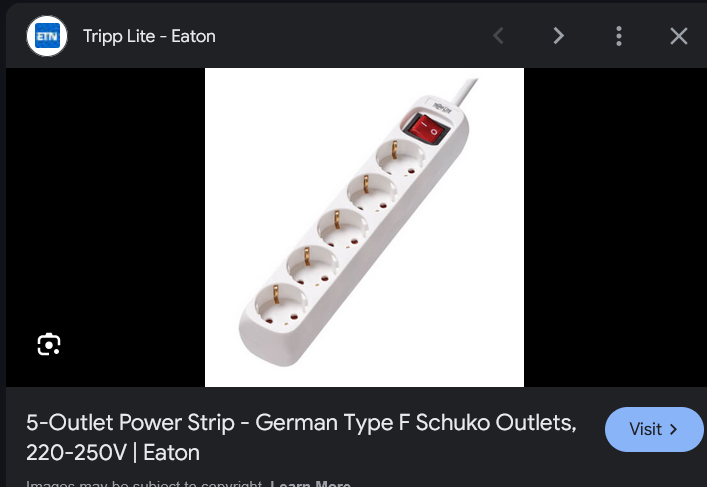Click the red rocker switch in the photo

(426, 129)
